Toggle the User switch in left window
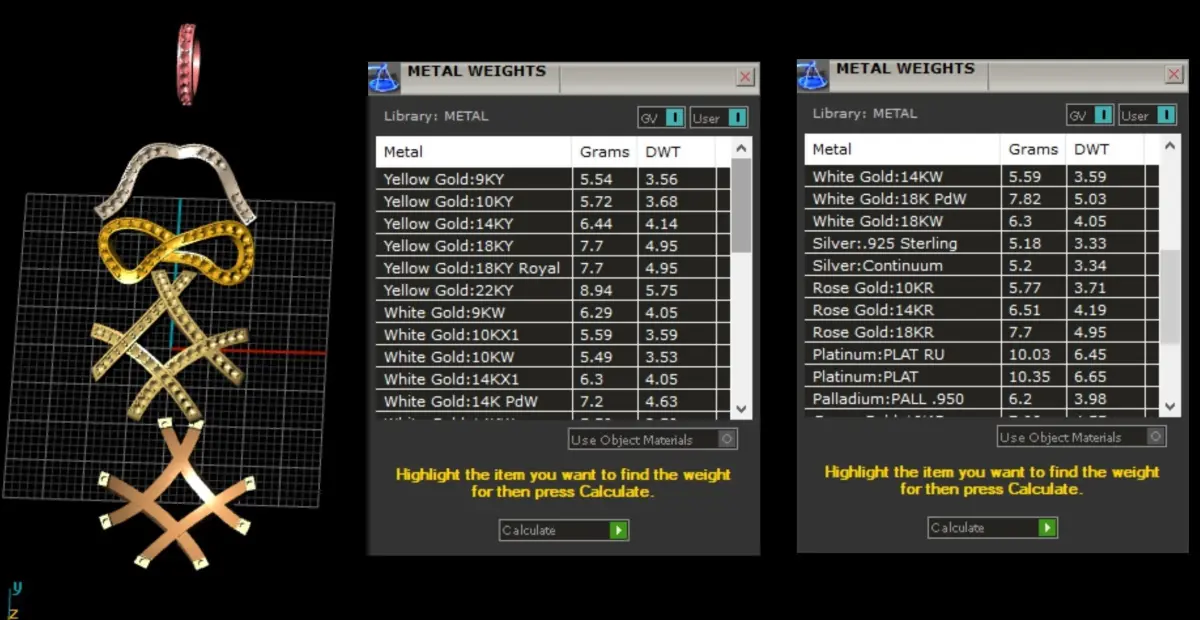This screenshot has height=620, width=1200. (x=719, y=118)
